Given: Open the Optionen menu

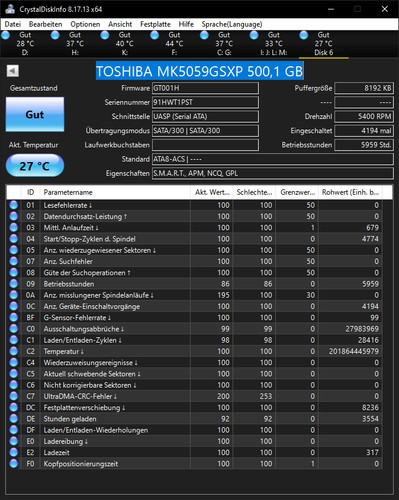Looking at the screenshot, I should pos(85,24).
